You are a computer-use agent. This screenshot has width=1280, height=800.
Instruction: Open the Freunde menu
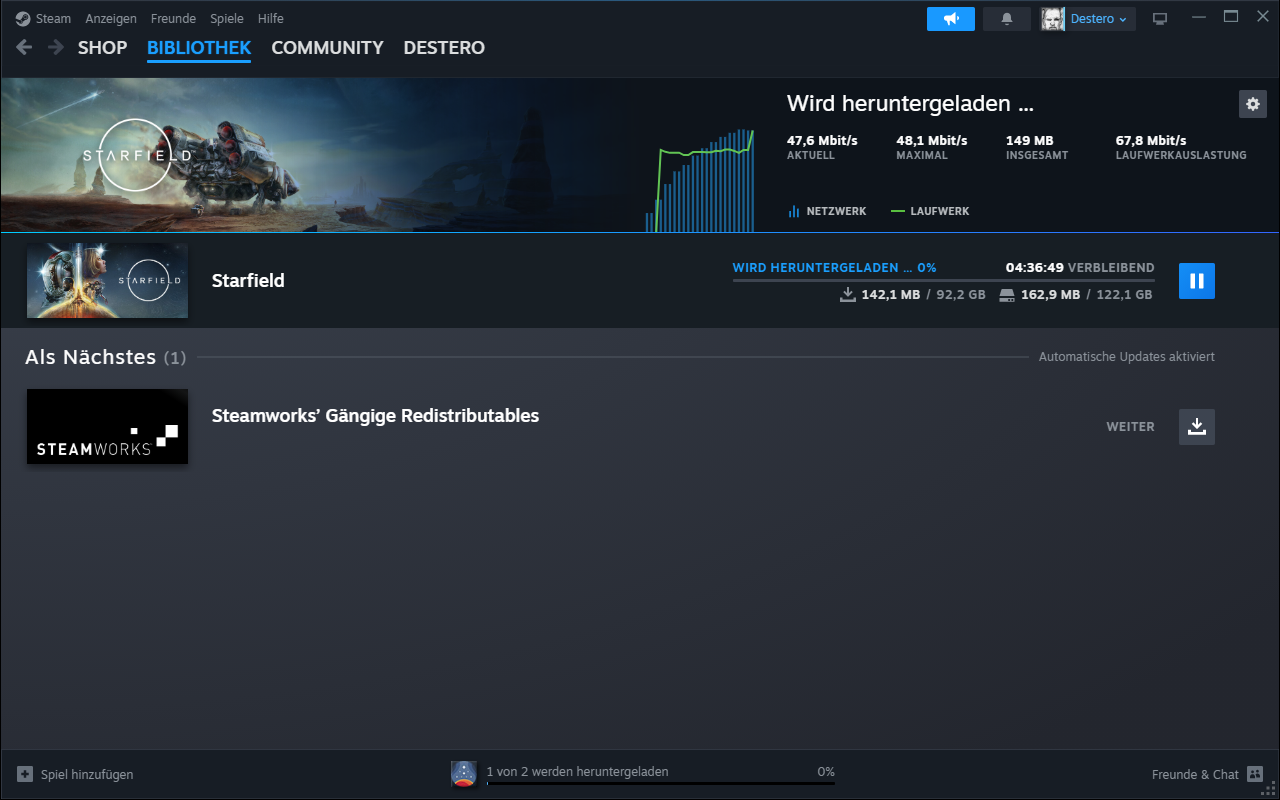(x=173, y=19)
